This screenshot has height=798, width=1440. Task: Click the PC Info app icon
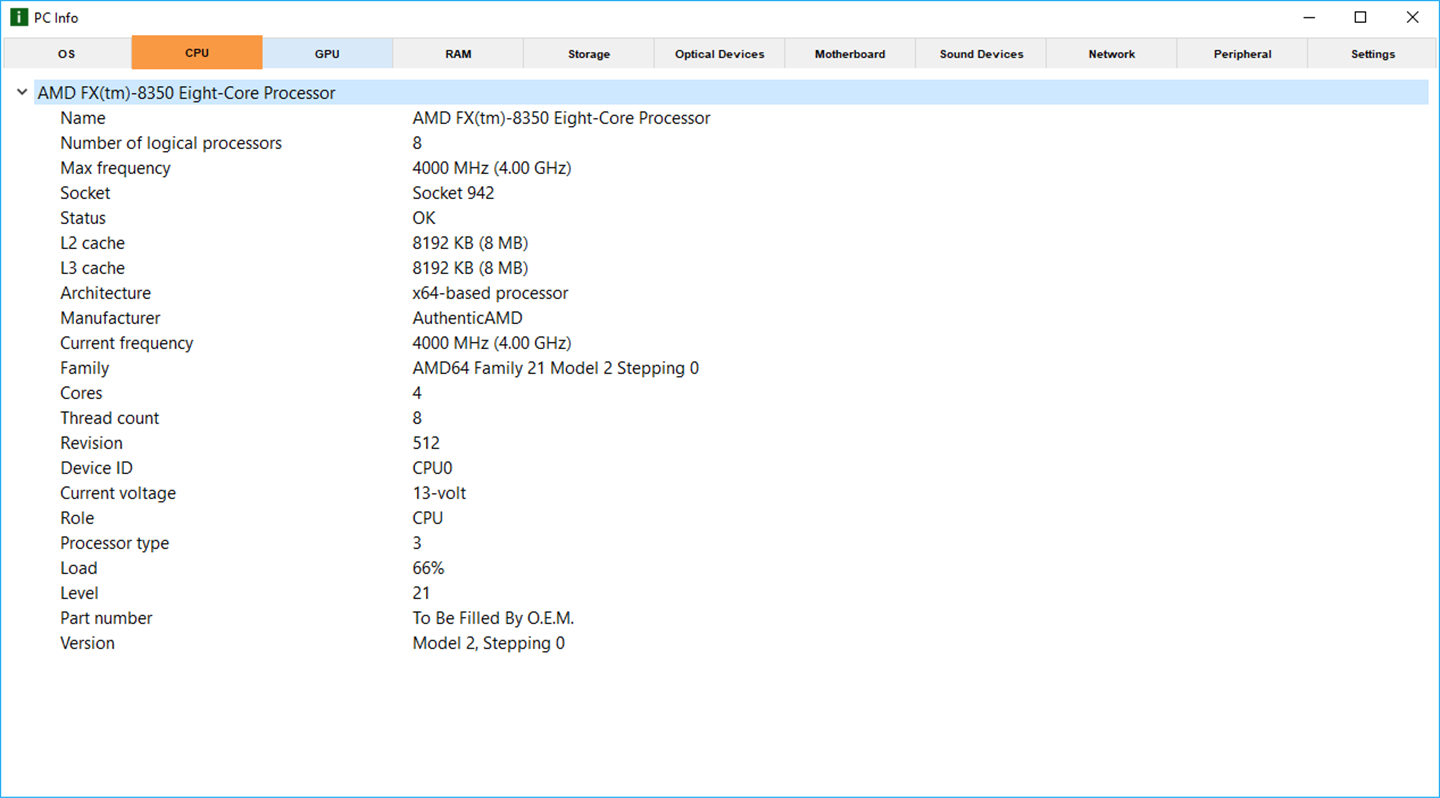(18, 17)
